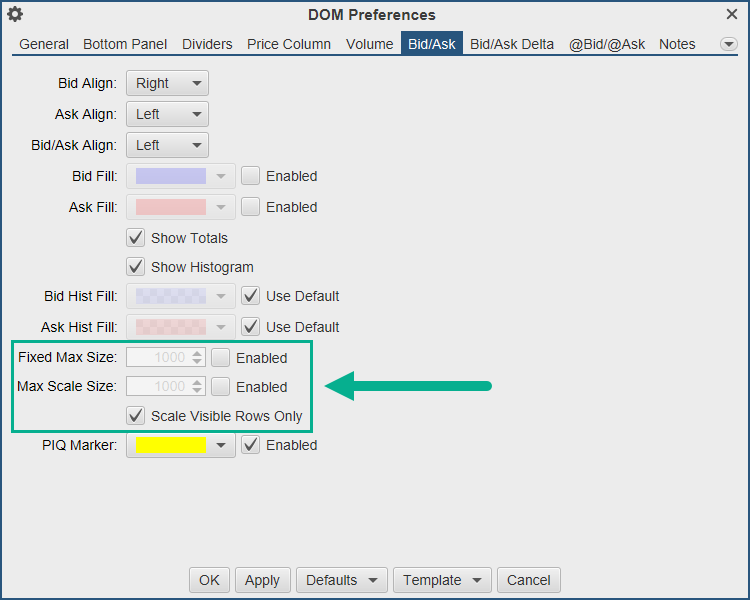This screenshot has width=750, height=600.
Task: Click the Max Scale Size input field
Action: [x=158, y=387]
